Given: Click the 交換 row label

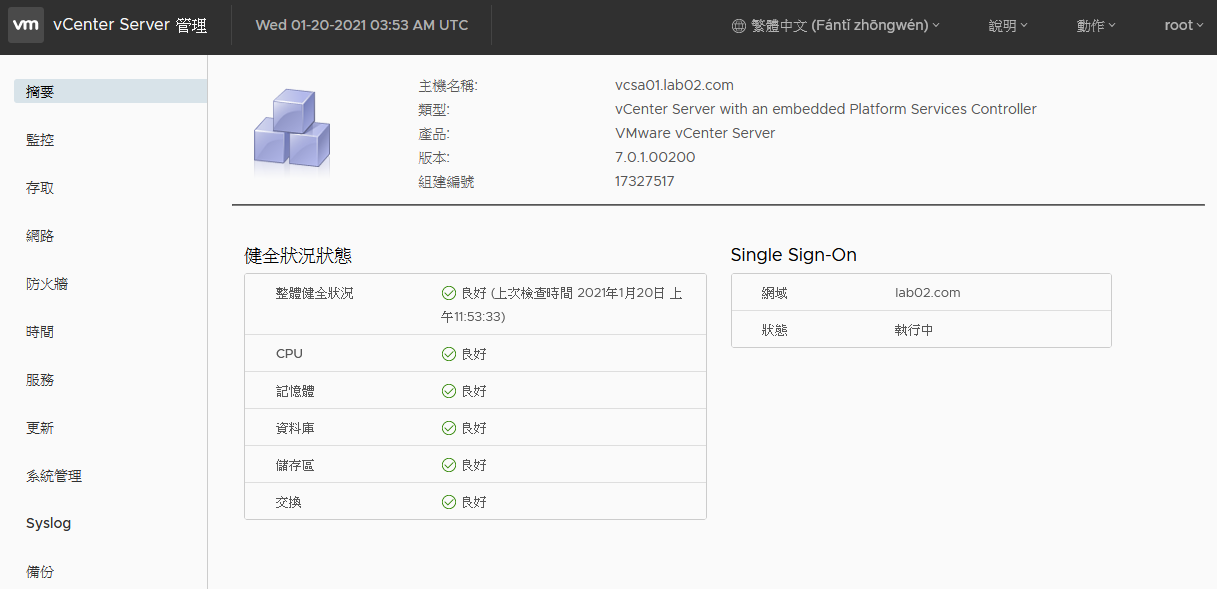Looking at the screenshot, I should tap(289, 502).
